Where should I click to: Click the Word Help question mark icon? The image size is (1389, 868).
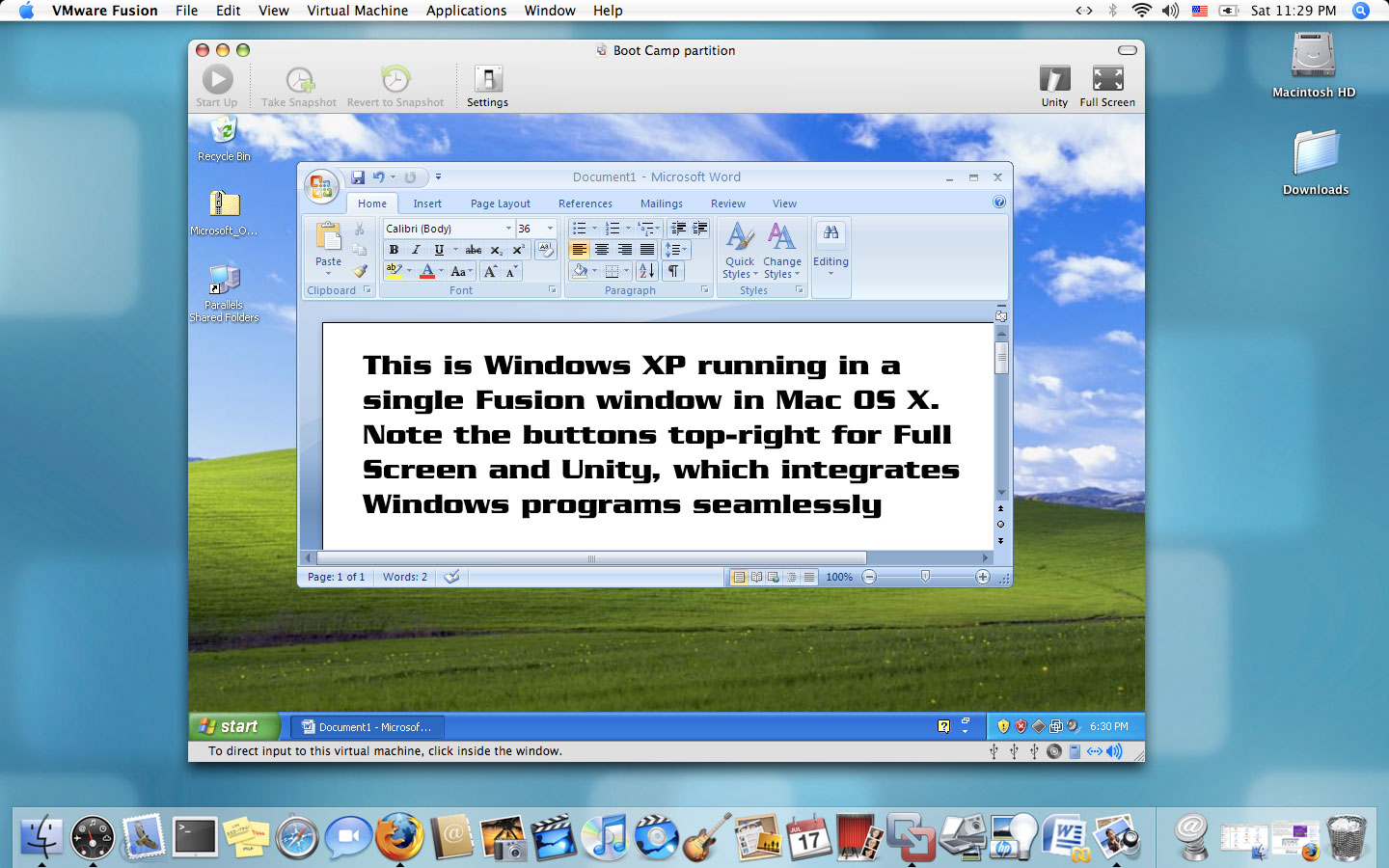pos(999,203)
